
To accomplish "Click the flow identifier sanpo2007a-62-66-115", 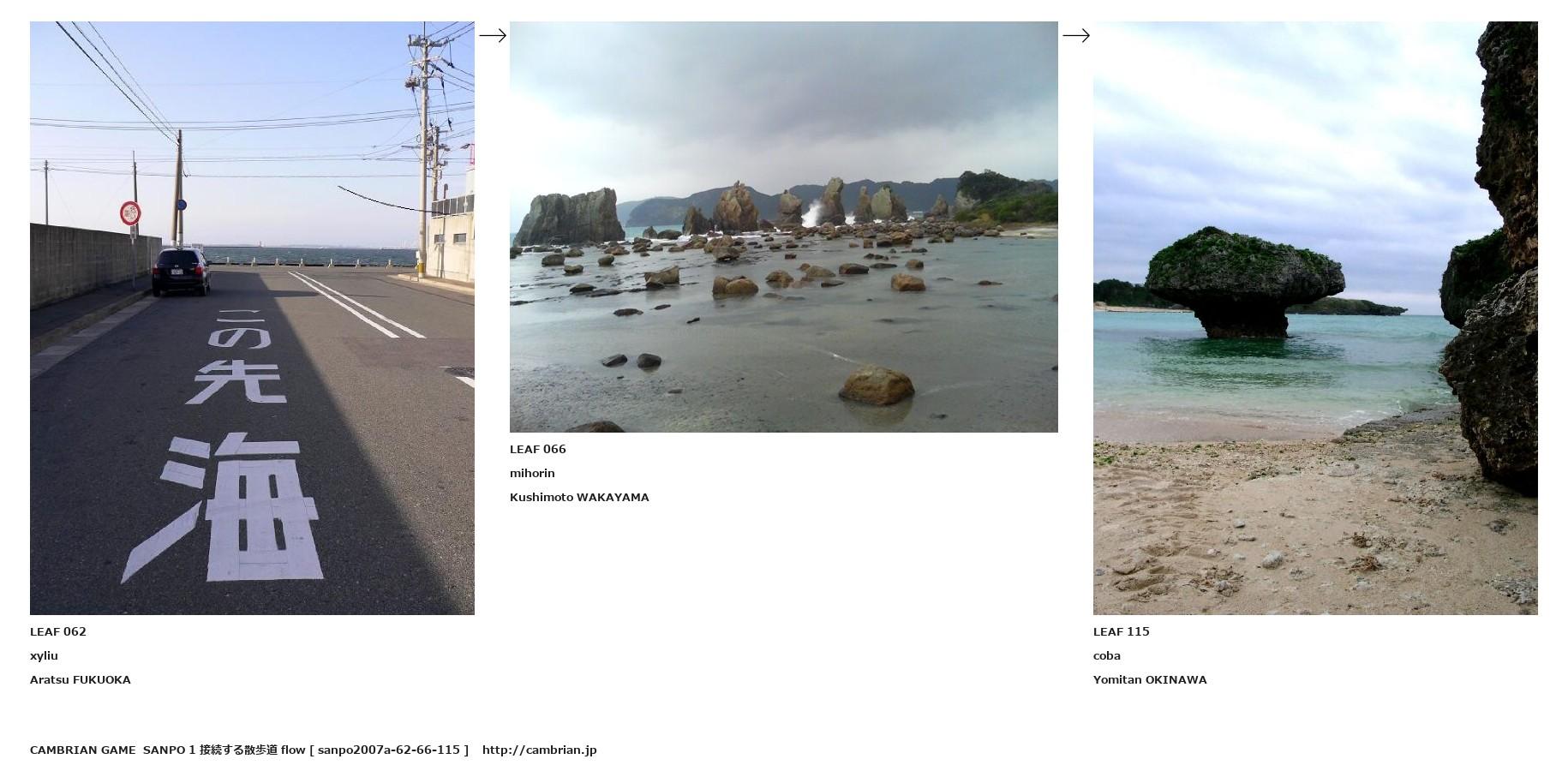I will pyautogui.click(x=389, y=750).
